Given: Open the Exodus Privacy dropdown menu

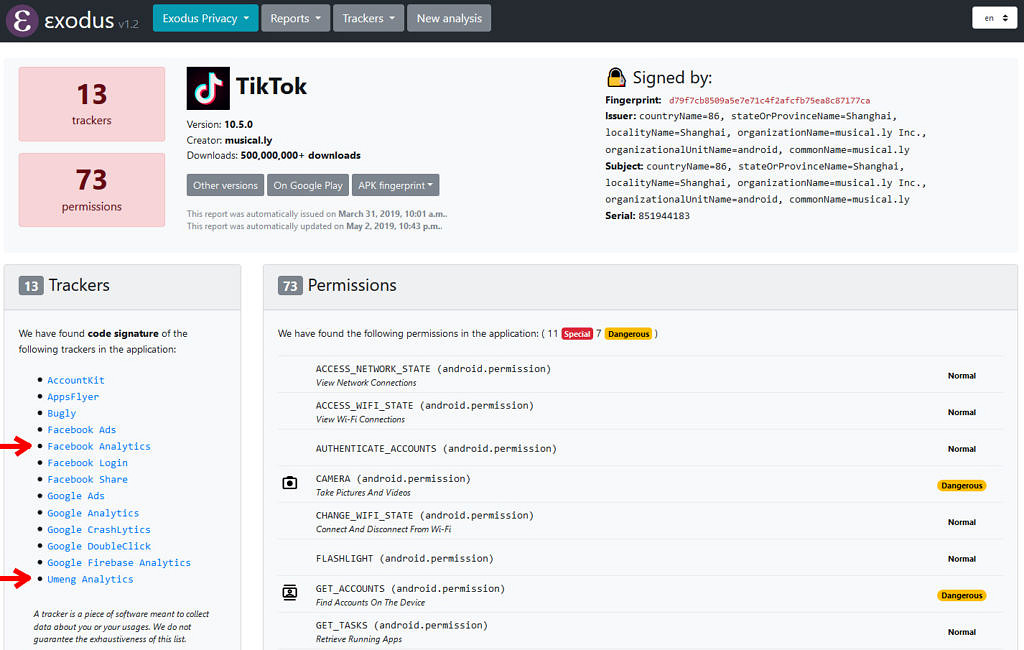Looking at the screenshot, I should coord(206,18).
